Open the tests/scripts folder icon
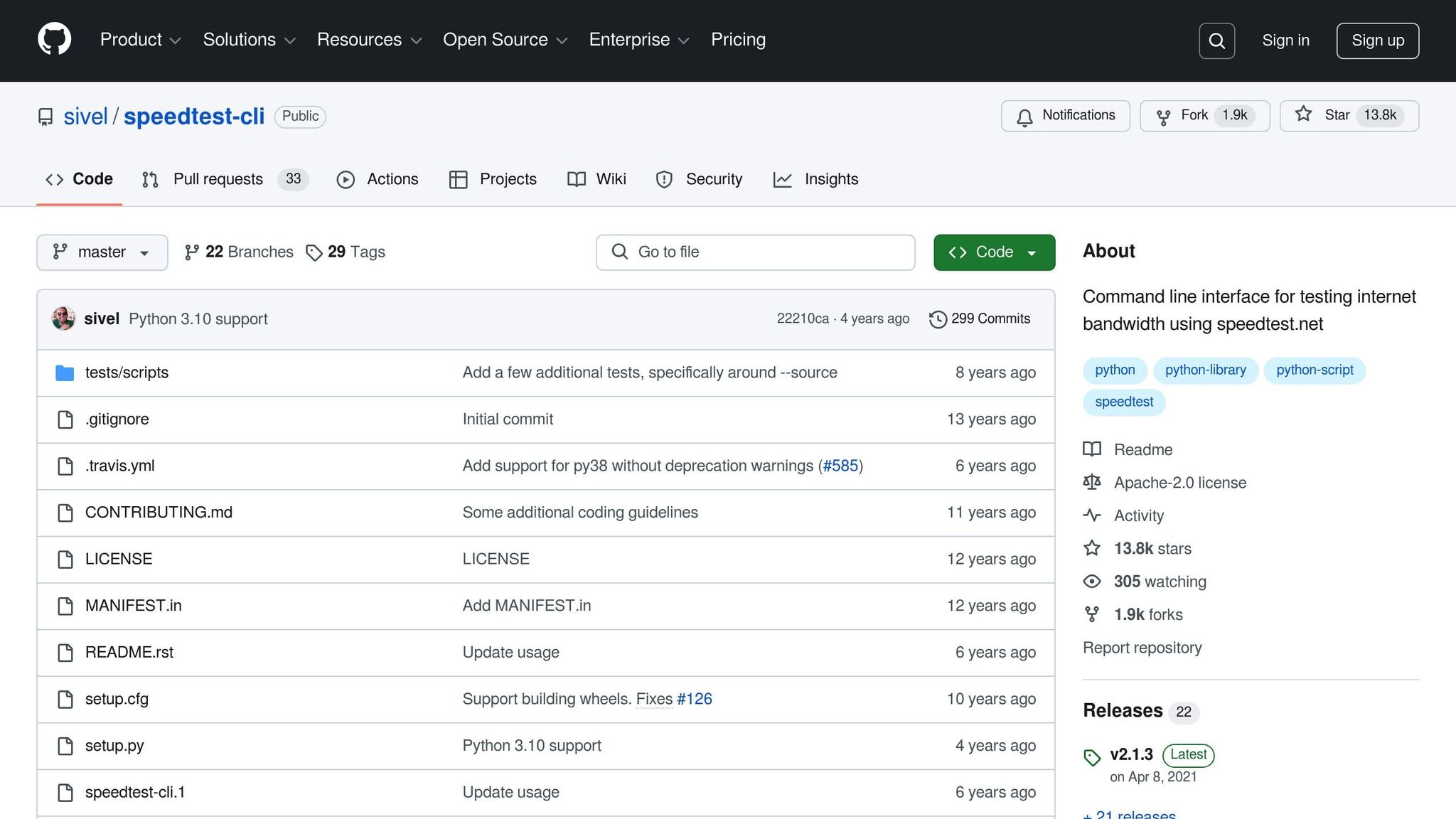This screenshot has width=1456, height=819. click(x=65, y=373)
